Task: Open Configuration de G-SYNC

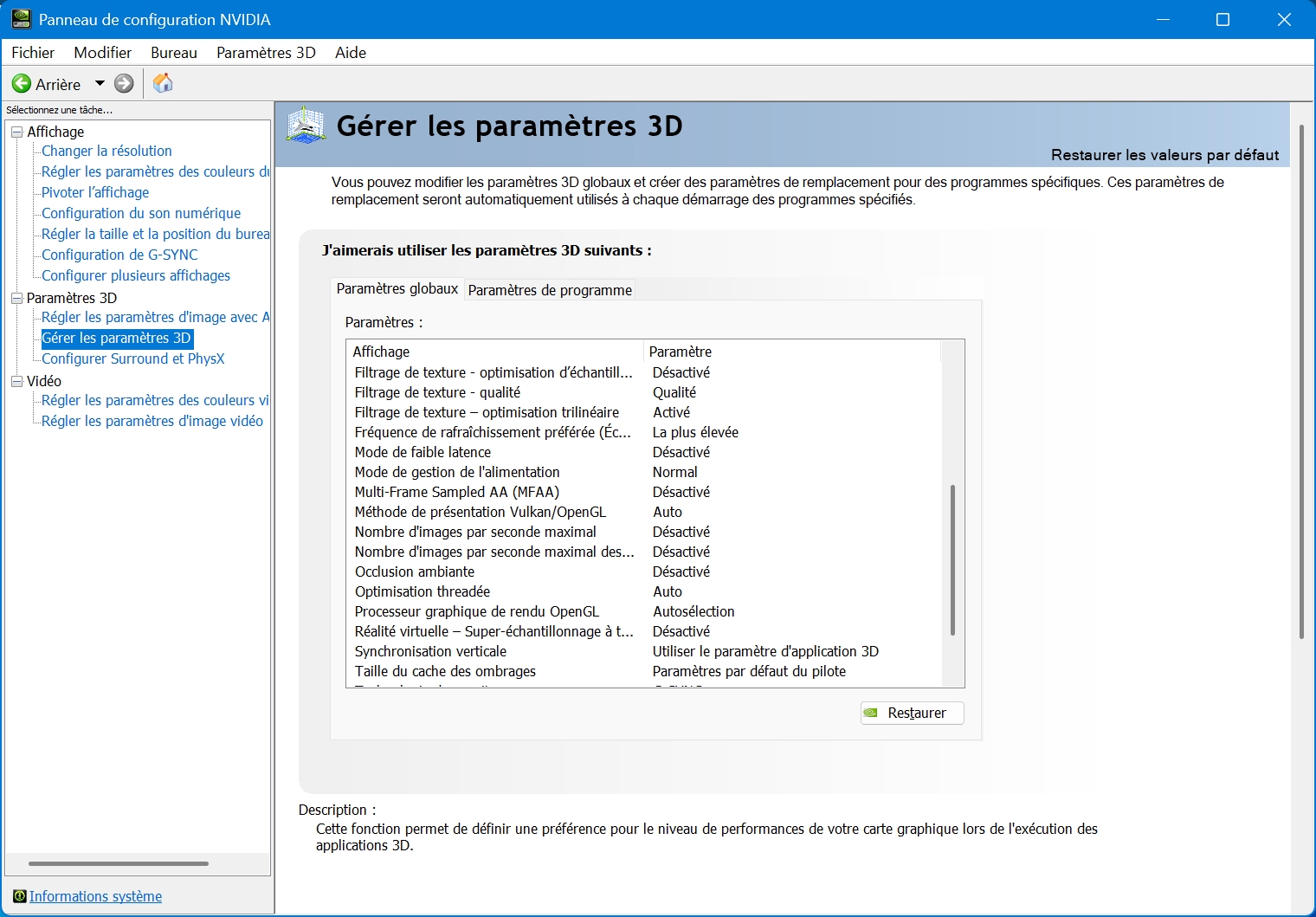Action: point(119,255)
